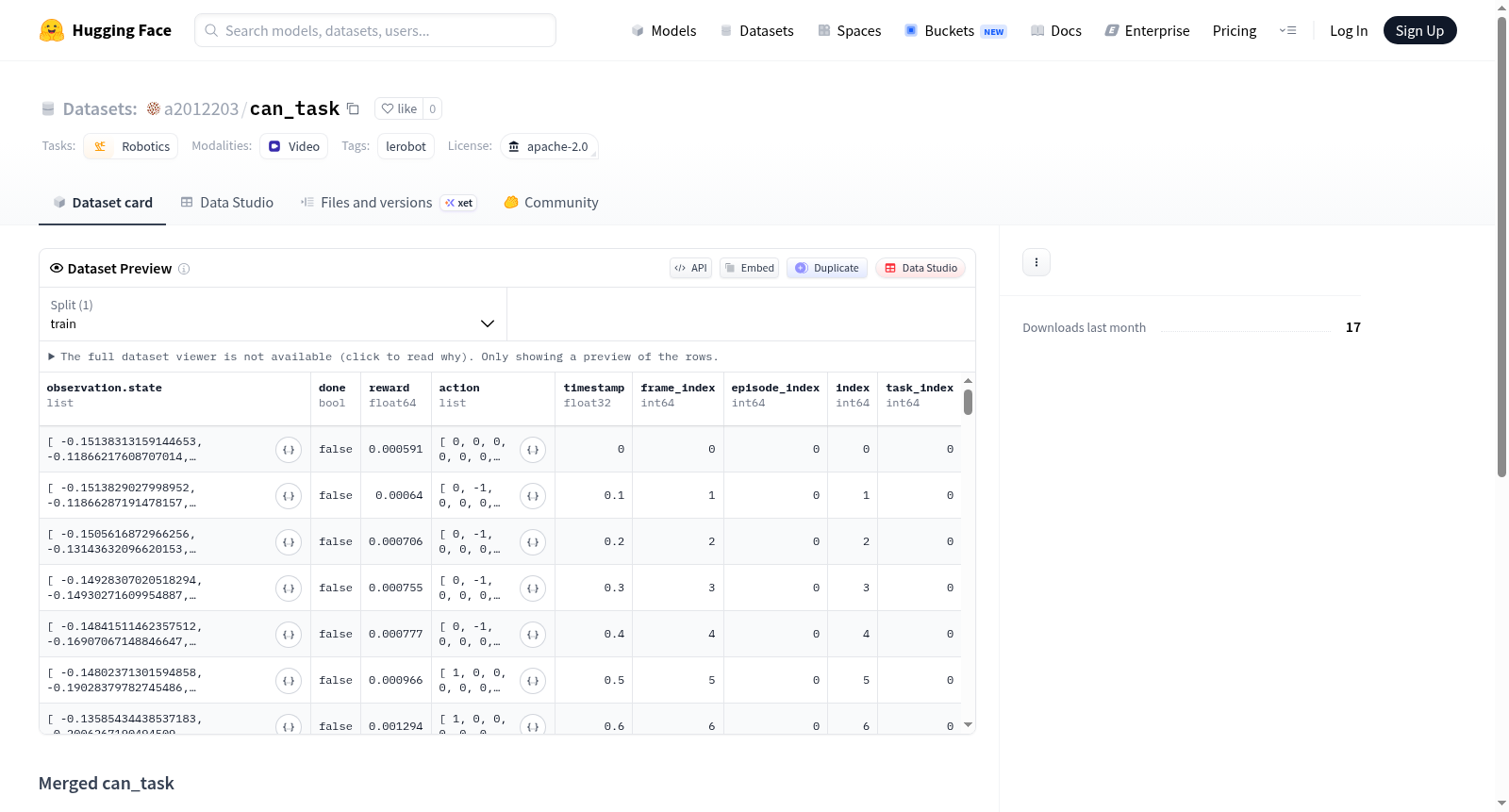Click the lerobot tag

[406, 146]
